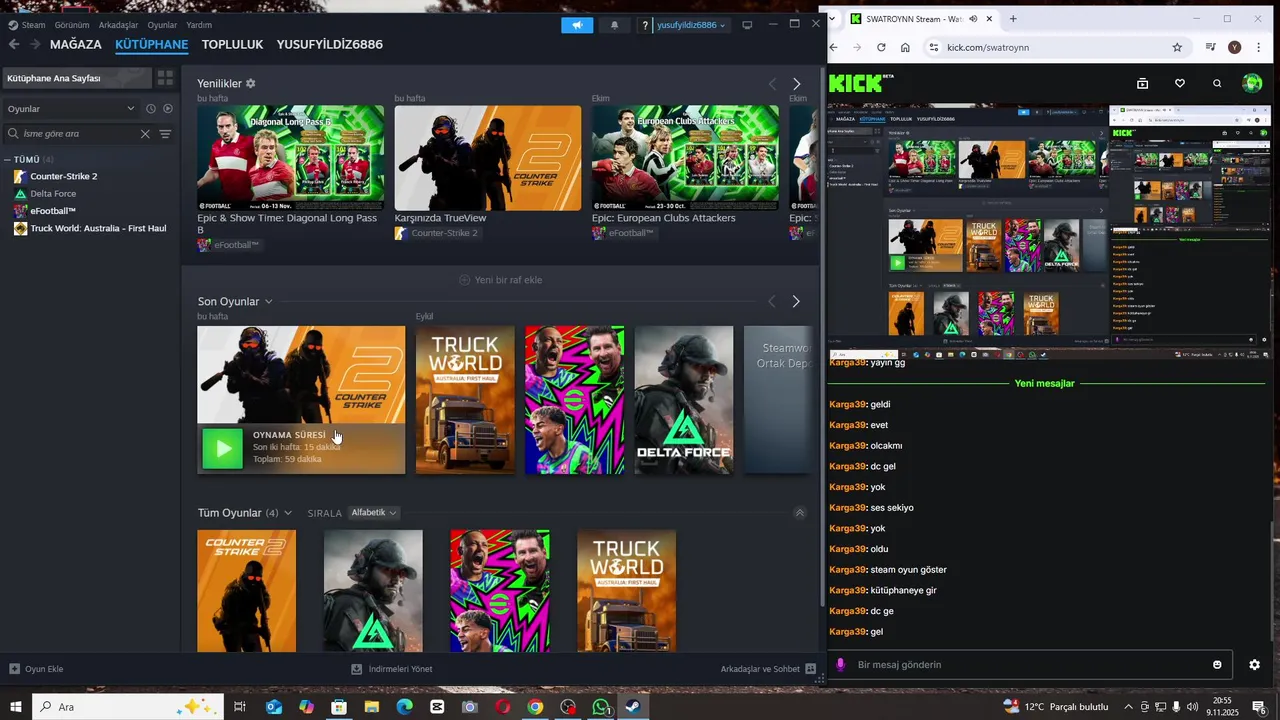Open the Oyunlar menu in menu bar
Screen dimensions: 1280x720
point(162,25)
